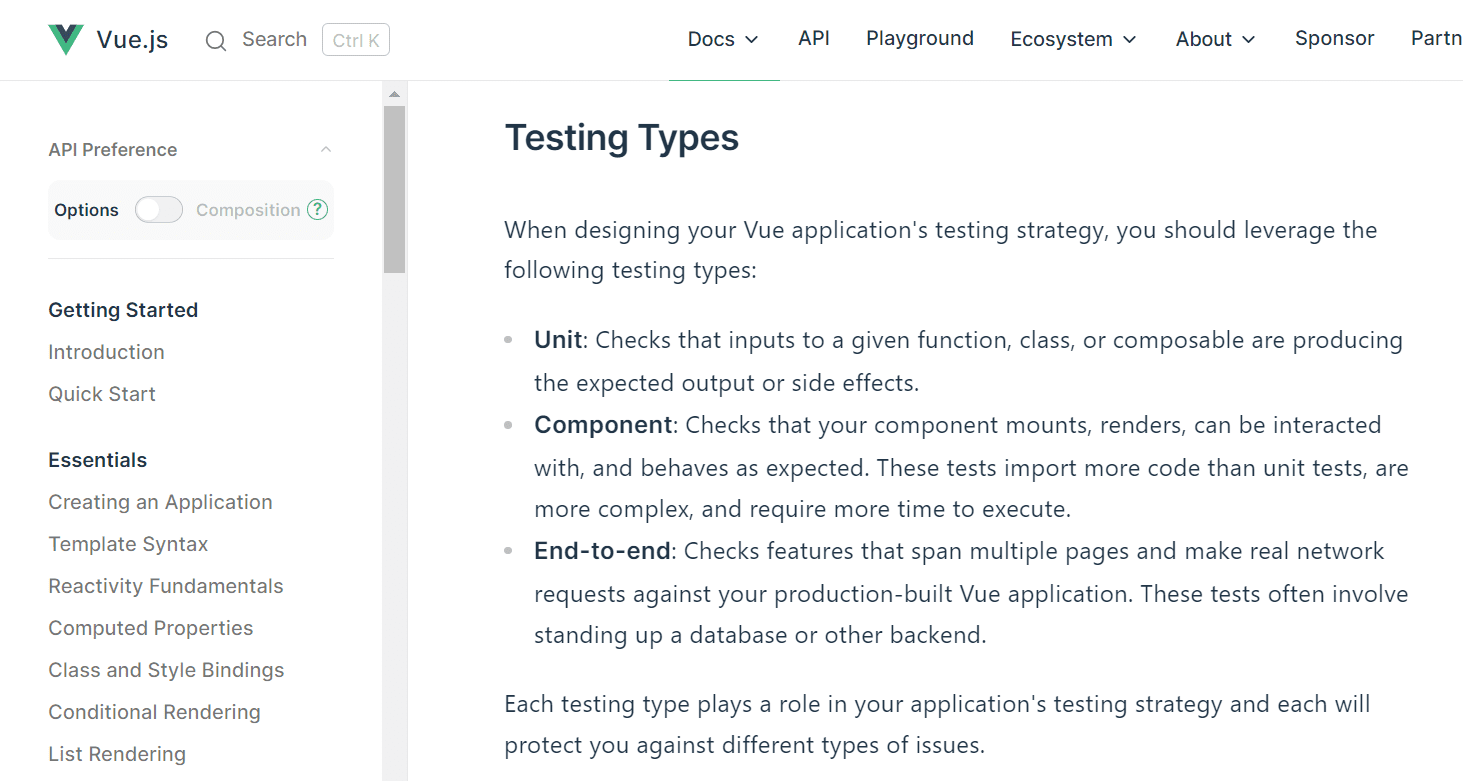The height and width of the screenshot is (781, 1463).
Task: Click the Composition API help question mark
Action: [x=317, y=209]
